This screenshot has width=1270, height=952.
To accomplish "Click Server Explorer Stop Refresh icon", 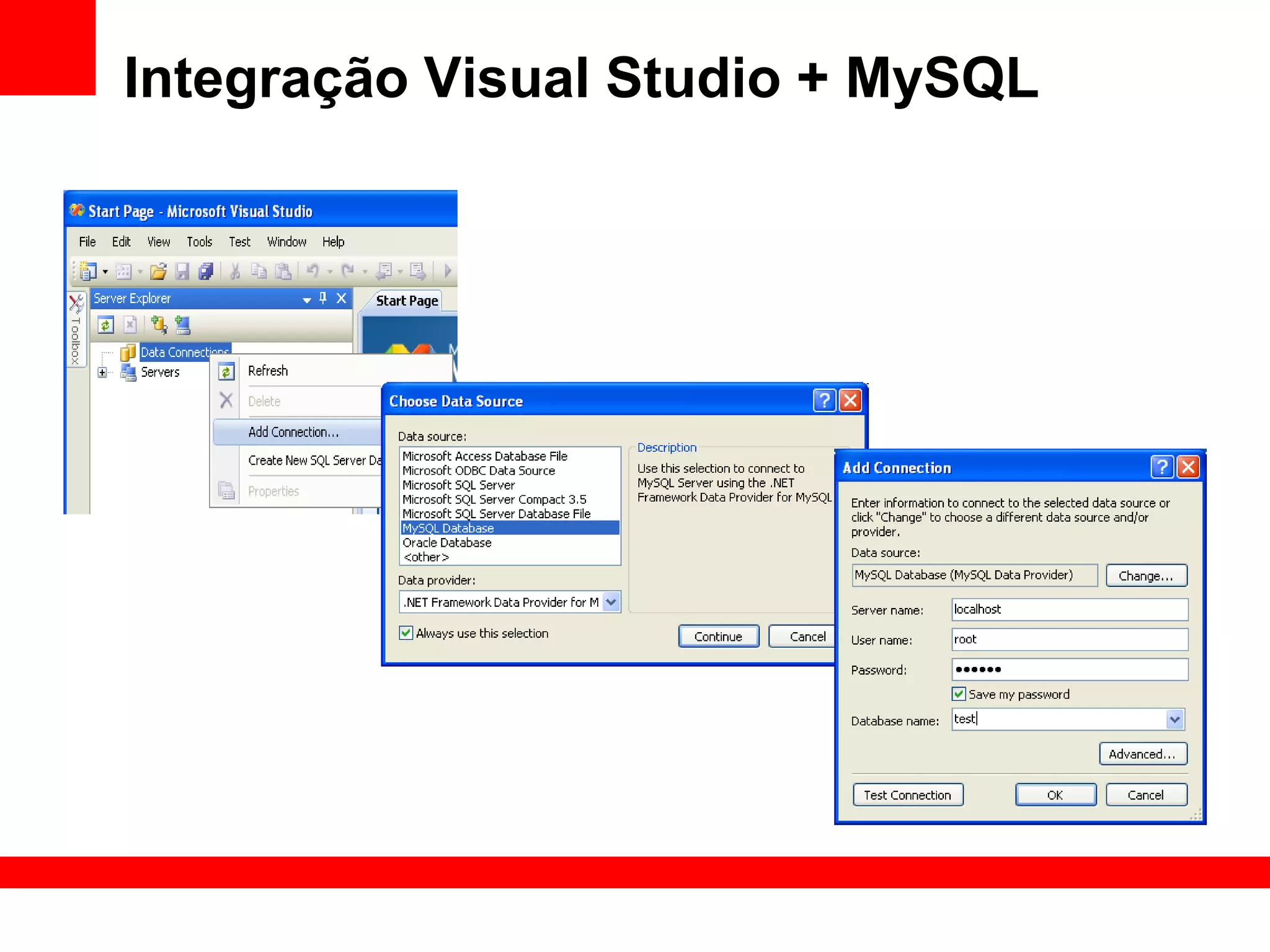I will click(x=130, y=325).
